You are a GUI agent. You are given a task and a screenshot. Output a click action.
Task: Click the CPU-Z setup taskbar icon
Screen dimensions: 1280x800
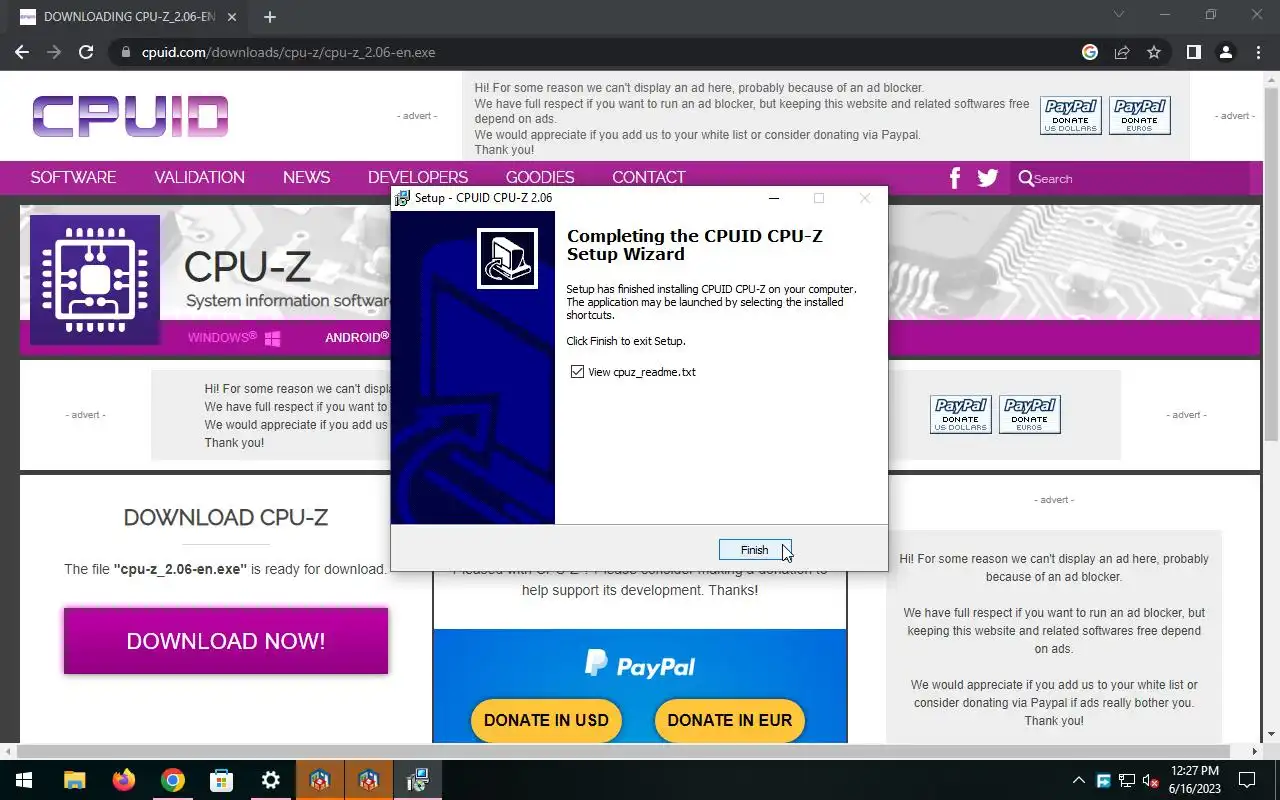click(417, 780)
